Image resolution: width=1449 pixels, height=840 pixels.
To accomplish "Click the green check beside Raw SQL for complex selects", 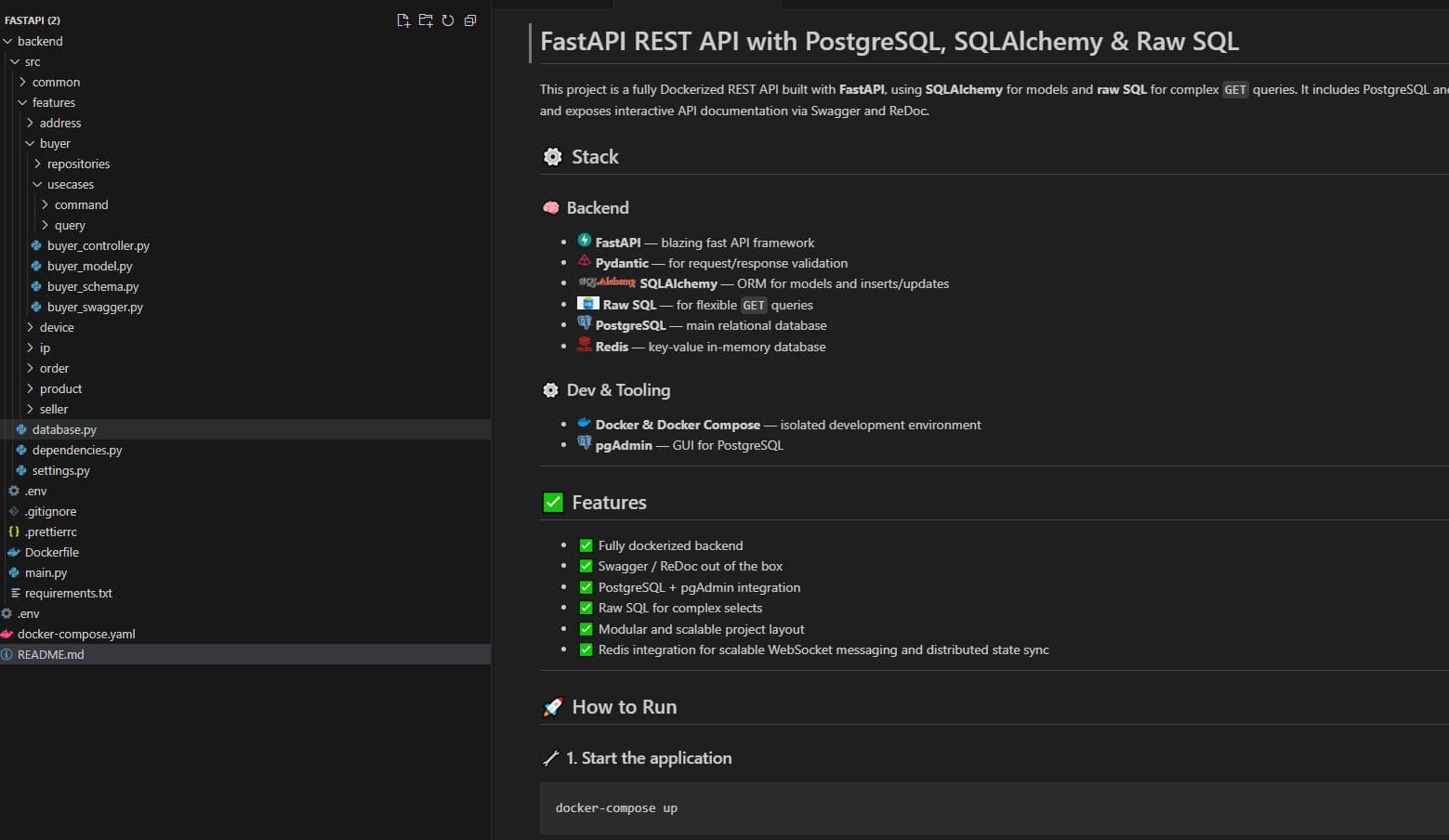I will pos(586,608).
